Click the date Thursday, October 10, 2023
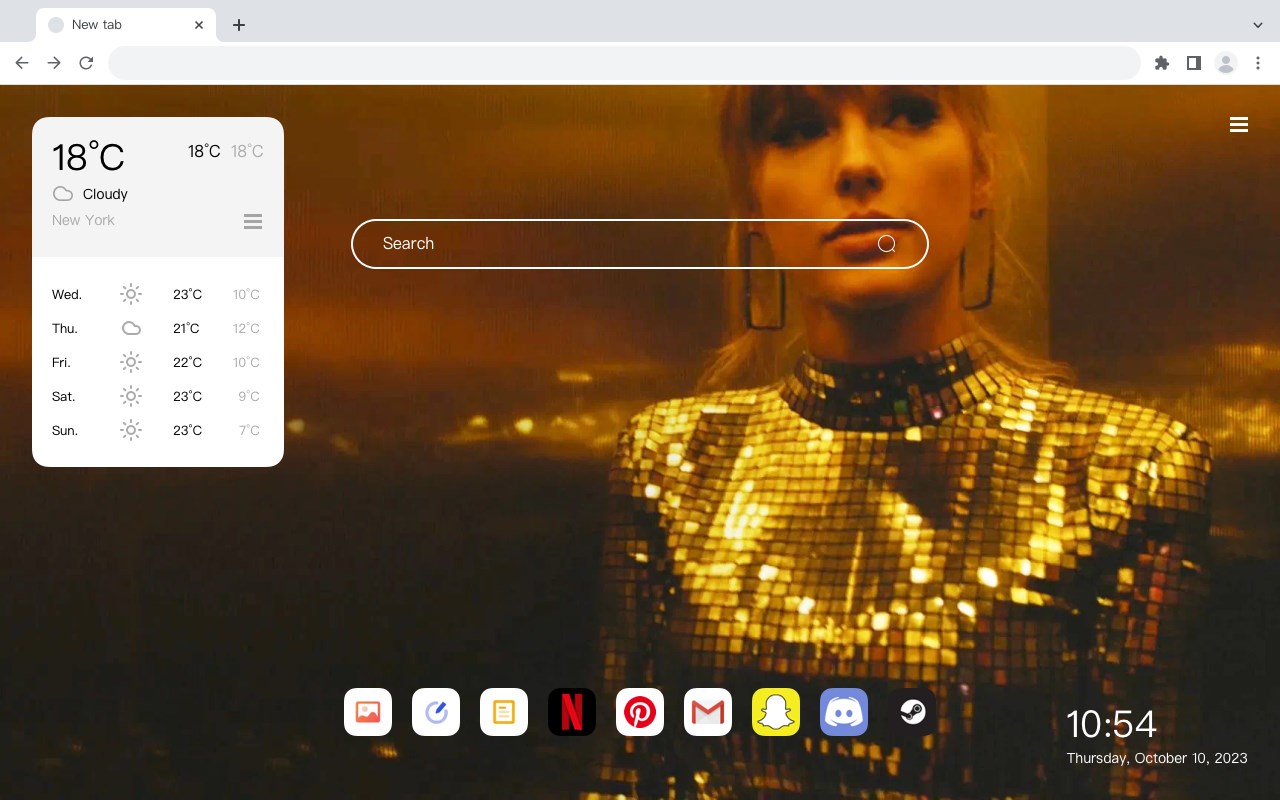 [x=1157, y=758]
